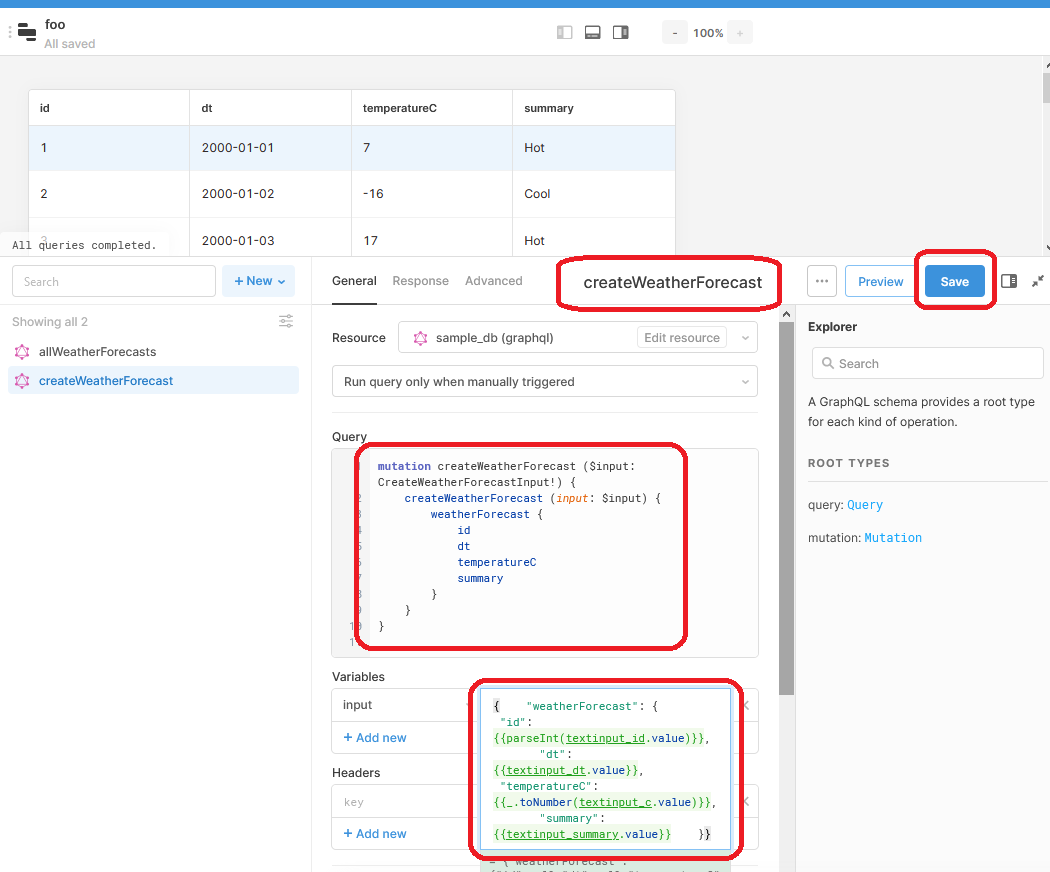Open the New query dropdown
Screen dimensions: 1050x872
point(259,281)
